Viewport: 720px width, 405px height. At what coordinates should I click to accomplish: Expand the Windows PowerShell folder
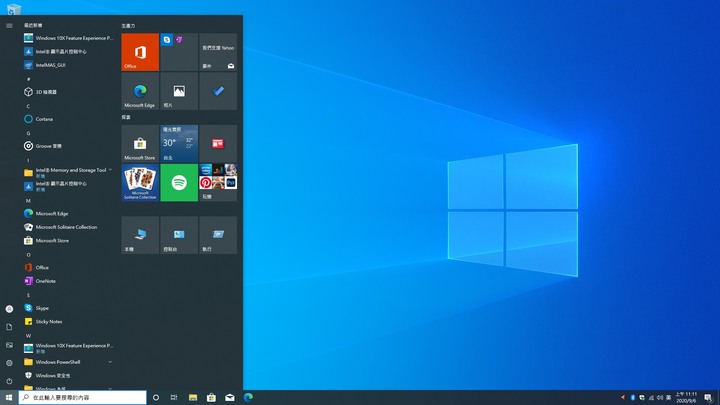click(x=68, y=362)
